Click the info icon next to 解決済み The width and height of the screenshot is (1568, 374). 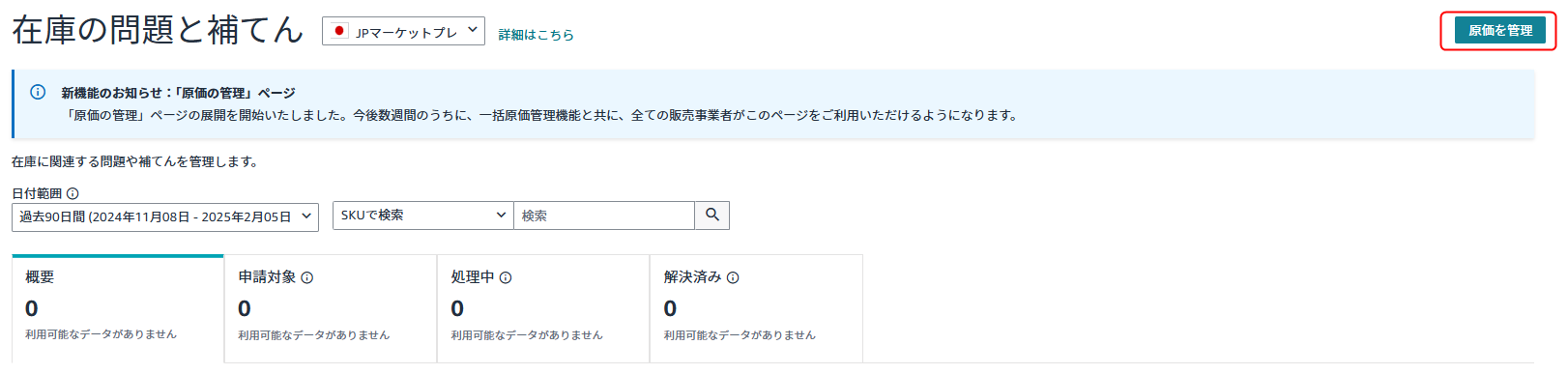(733, 277)
